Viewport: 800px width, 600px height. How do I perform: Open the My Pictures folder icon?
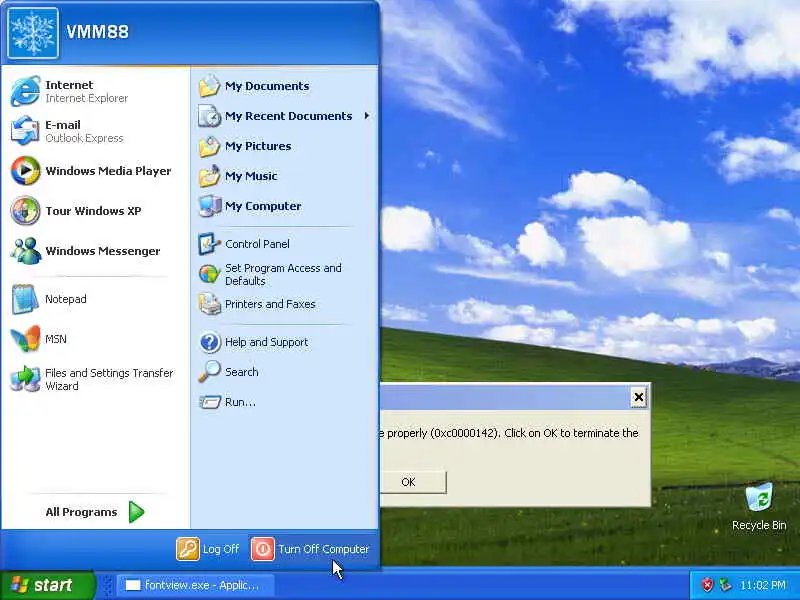coord(209,146)
